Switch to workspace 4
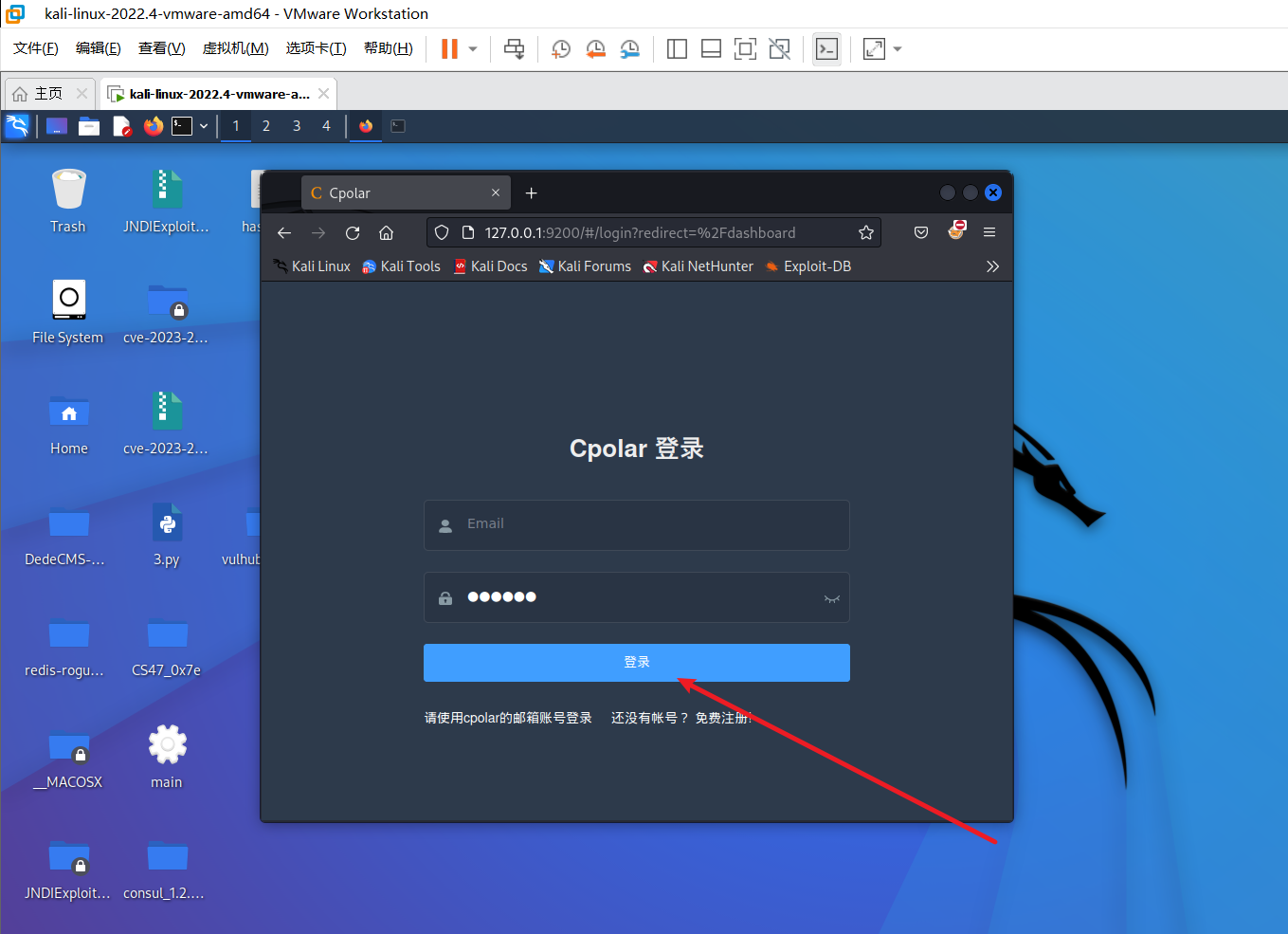This screenshot has height=934, width=1288. coord(327,126)
